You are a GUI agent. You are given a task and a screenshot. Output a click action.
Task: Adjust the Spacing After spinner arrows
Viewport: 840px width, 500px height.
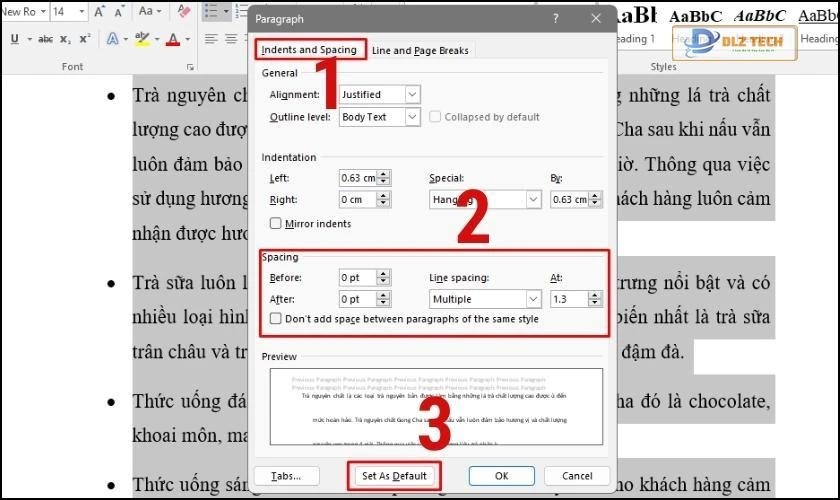pyautogui.click(x=383, y=299)
